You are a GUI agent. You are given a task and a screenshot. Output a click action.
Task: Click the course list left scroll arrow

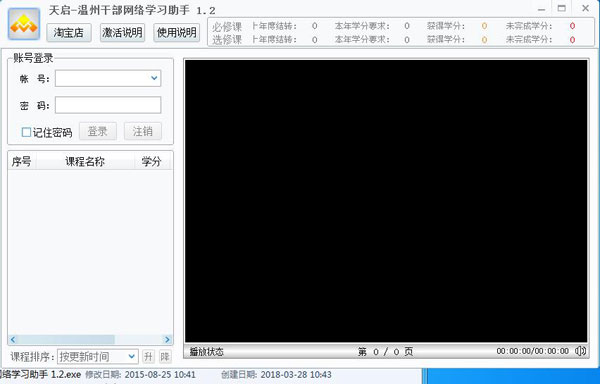pyautogui.click(x=13, y=340)
